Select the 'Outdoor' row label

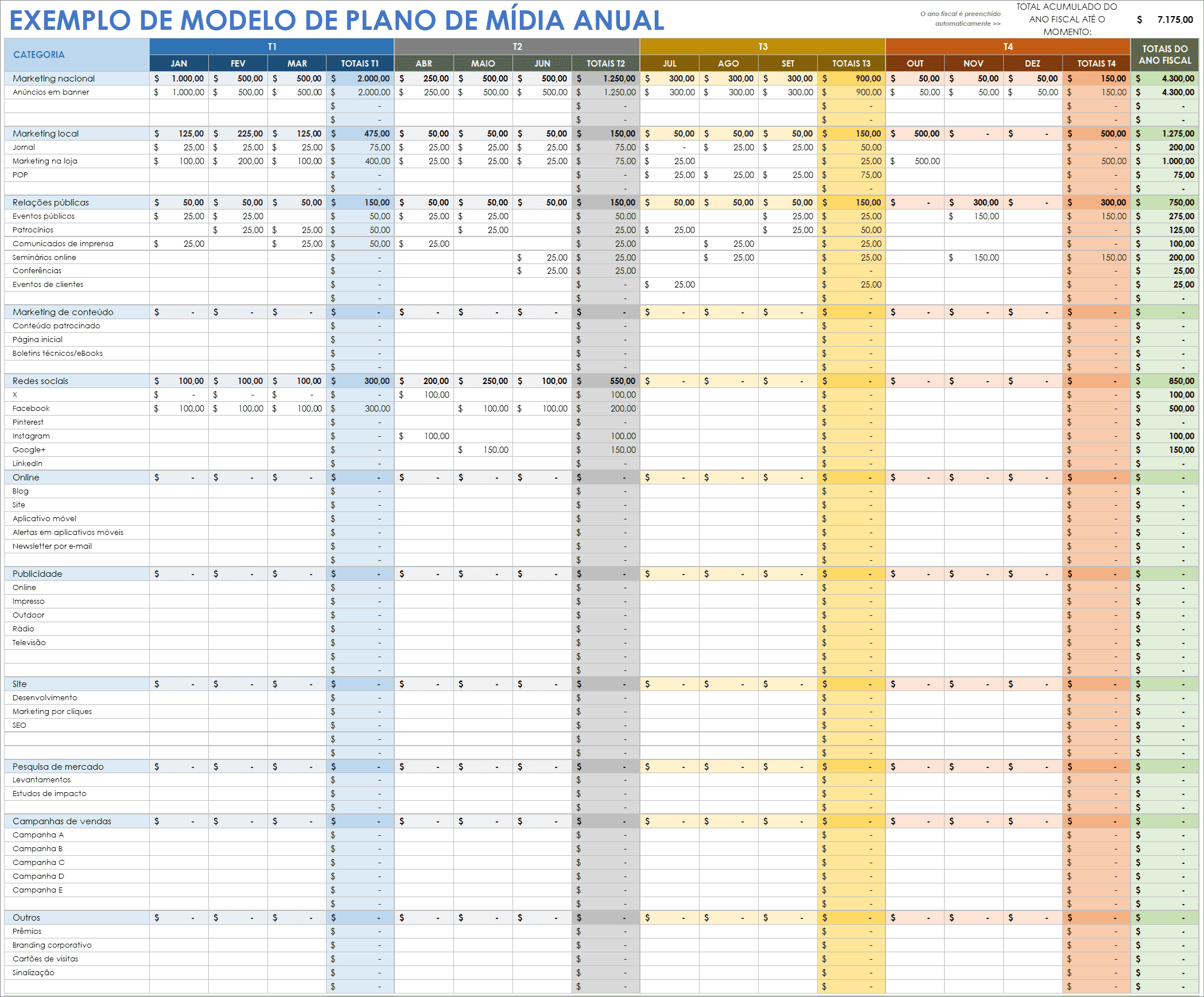click(29, 615)
